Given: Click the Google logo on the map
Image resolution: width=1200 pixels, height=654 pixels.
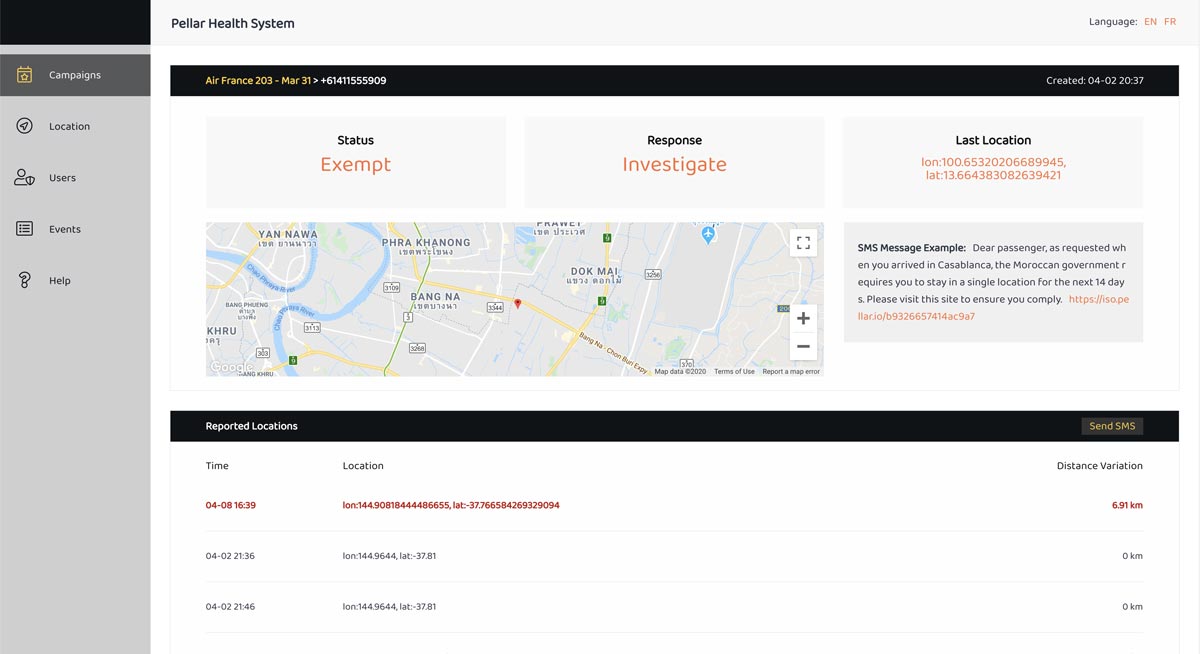Looking at the screenshot, I should [231, 367].
